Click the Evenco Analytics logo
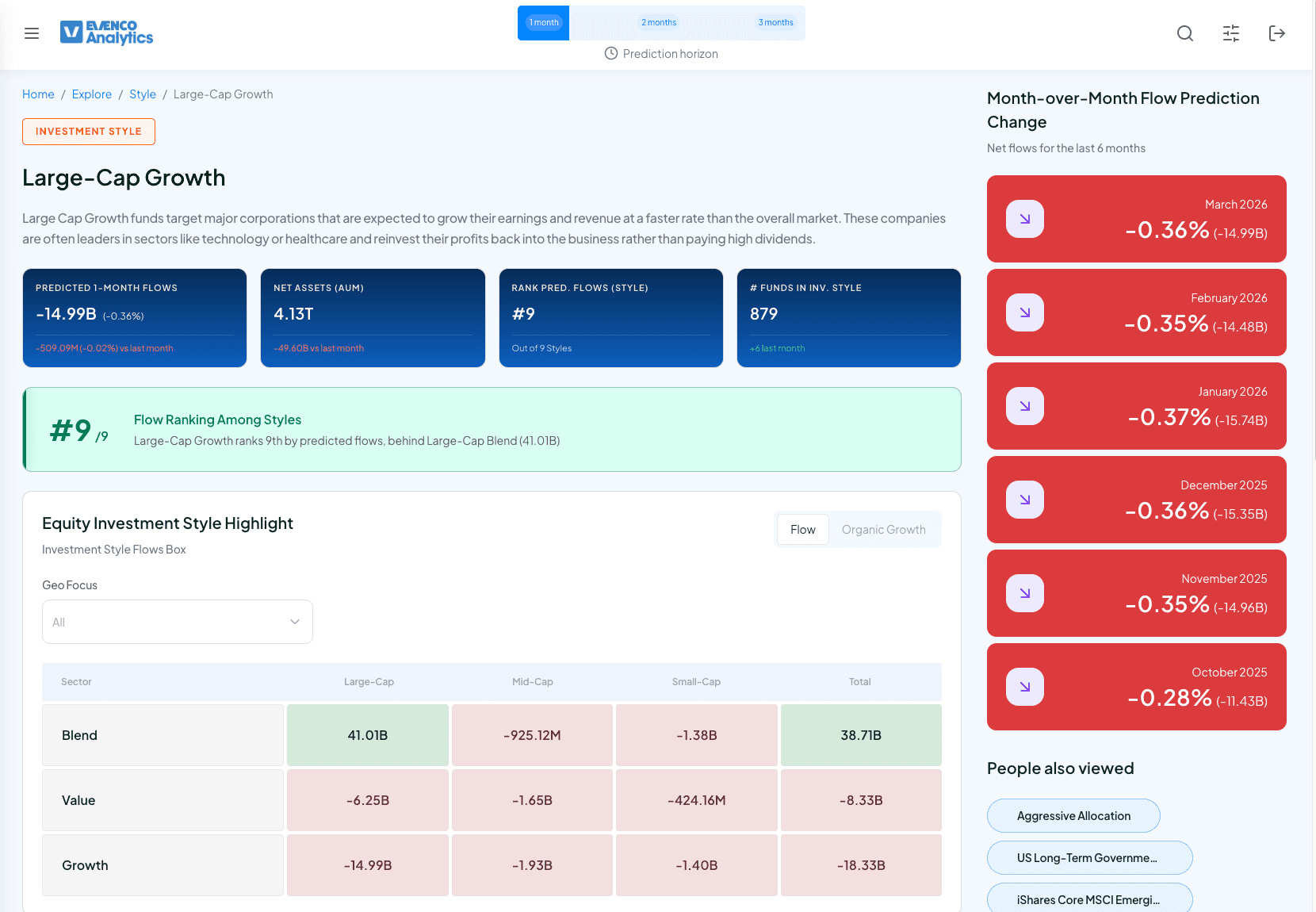The width and height of the screenshot is (1316, 912). (x=107, y=33)
